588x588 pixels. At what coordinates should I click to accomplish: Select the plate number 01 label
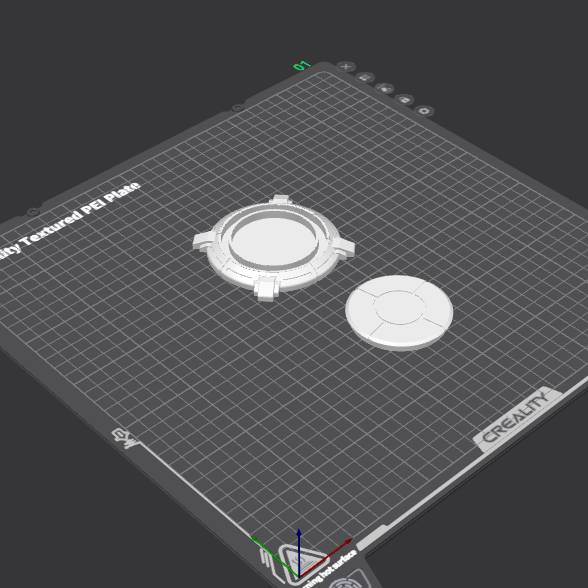tap(302, 66)
